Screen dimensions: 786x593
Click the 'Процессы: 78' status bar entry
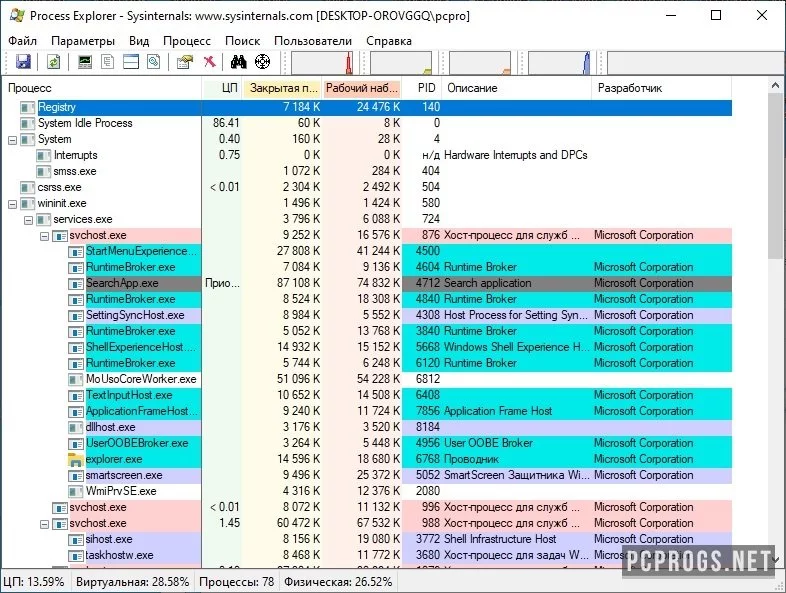(237, 582)
